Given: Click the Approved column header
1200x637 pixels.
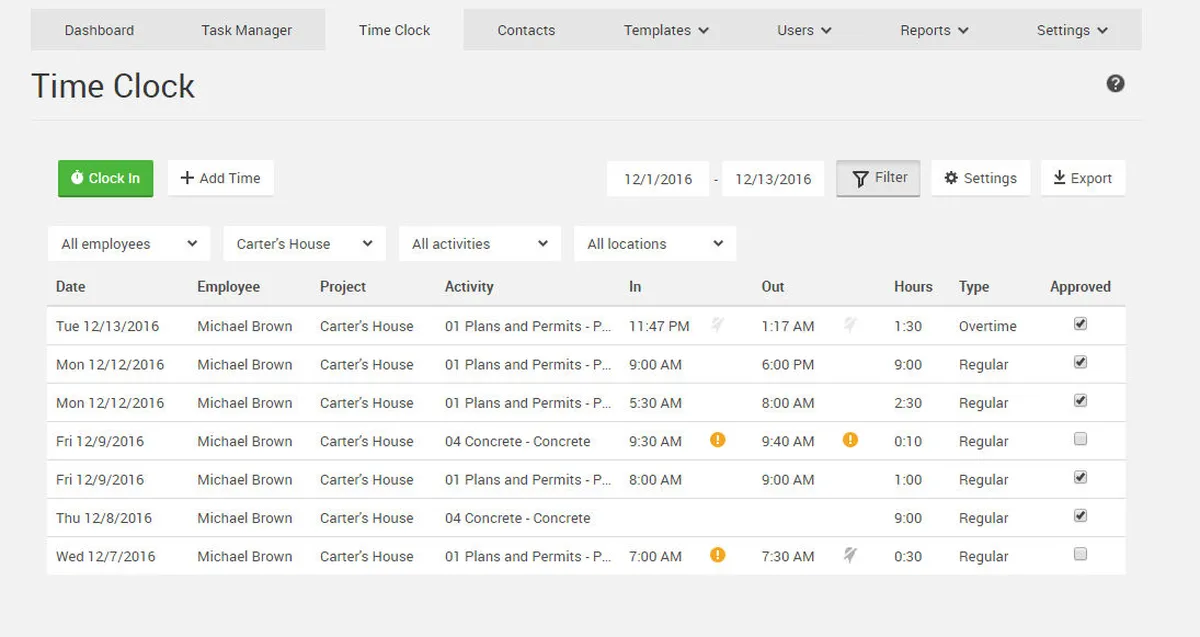Looking at the screenshot, I should pyautogui.click(x=1080, y=286).
